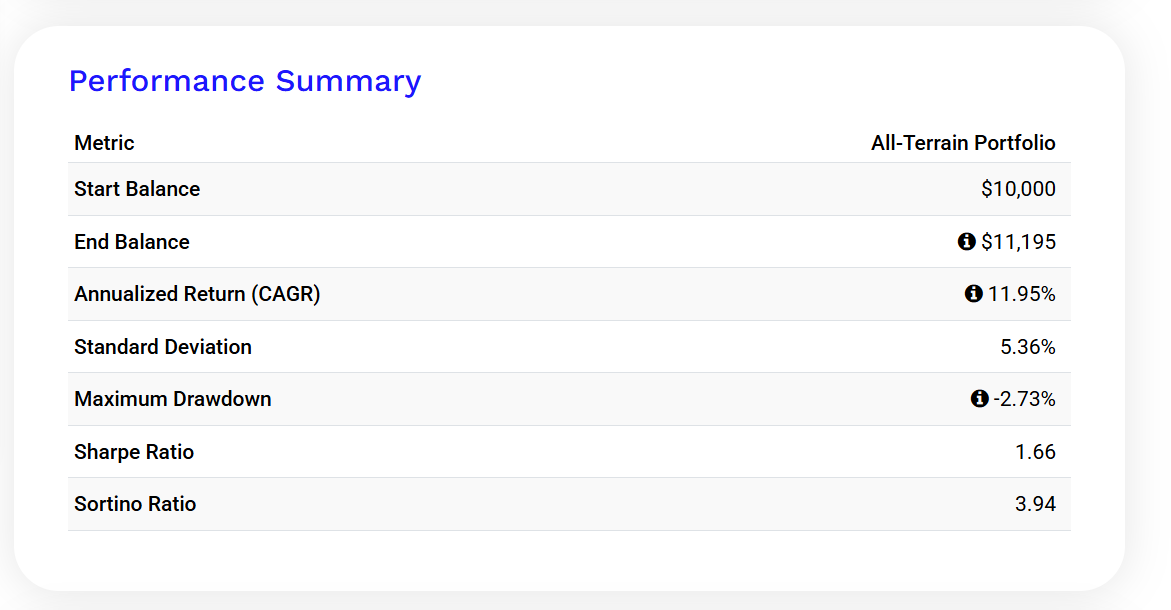Click the Maximum Drawdown row label
This screenshot has width=1171, height=610.
pyautogui.click(x=173, y=399)
